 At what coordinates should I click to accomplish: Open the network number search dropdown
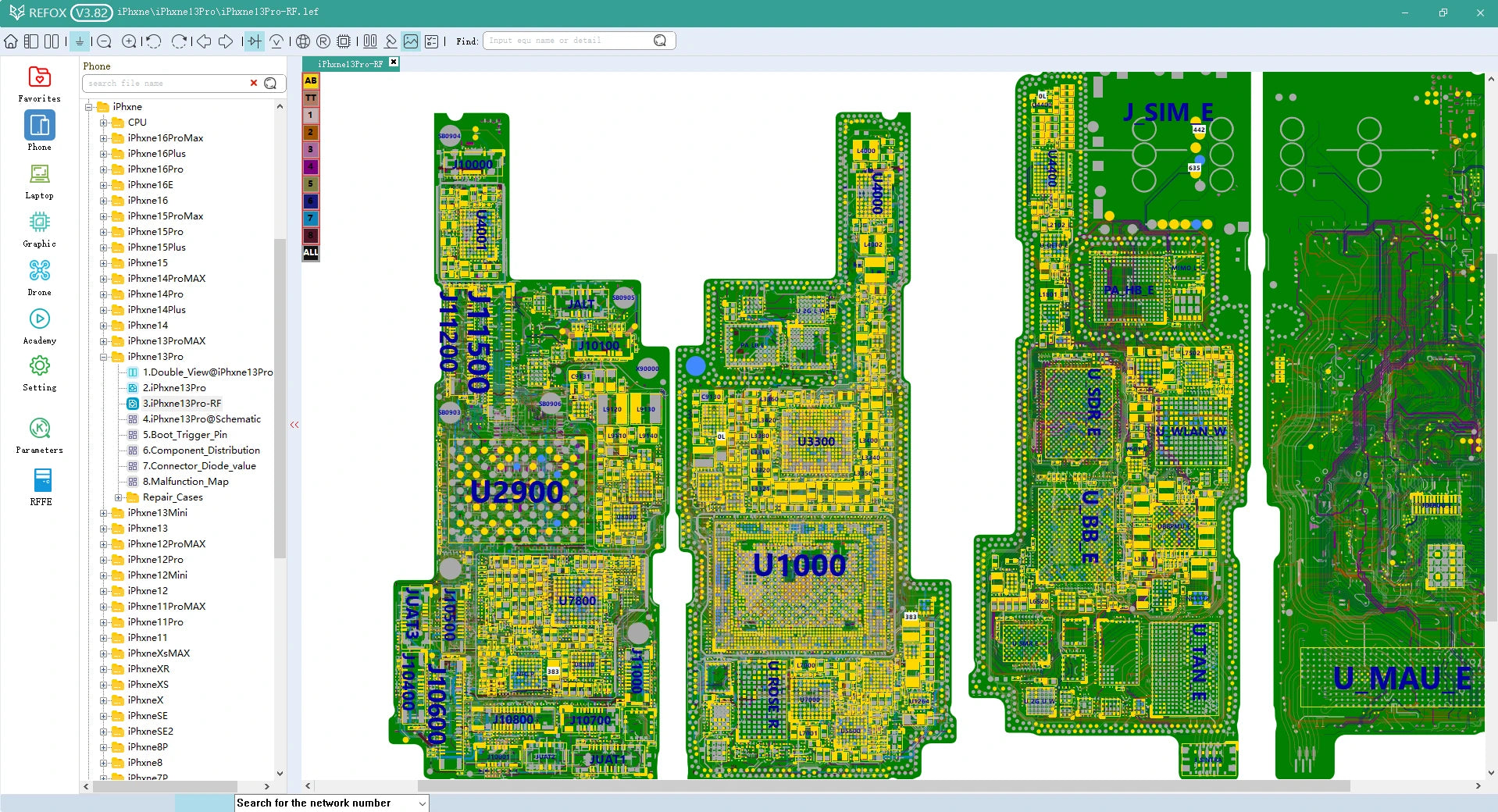click(x=423, y=803)
